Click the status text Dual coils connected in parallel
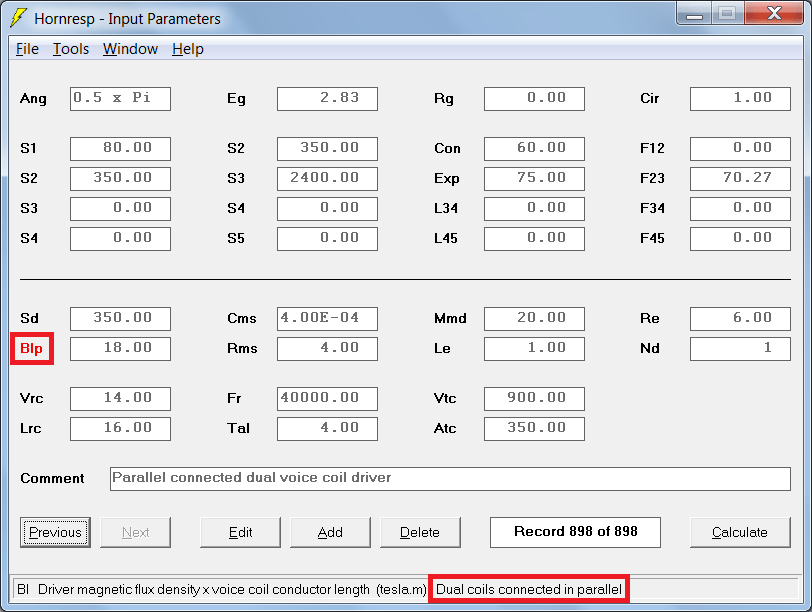 click(x=529, y=589)
